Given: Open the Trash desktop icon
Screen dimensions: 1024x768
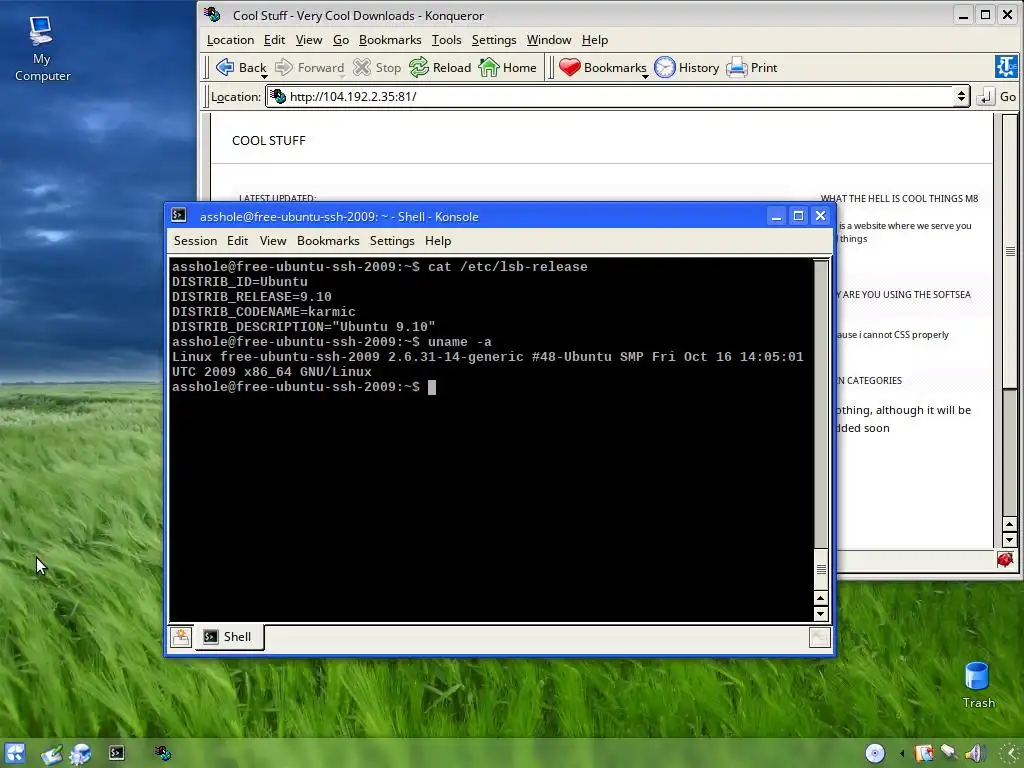Looking at the screenshot, I should click(x=978, y=685).
